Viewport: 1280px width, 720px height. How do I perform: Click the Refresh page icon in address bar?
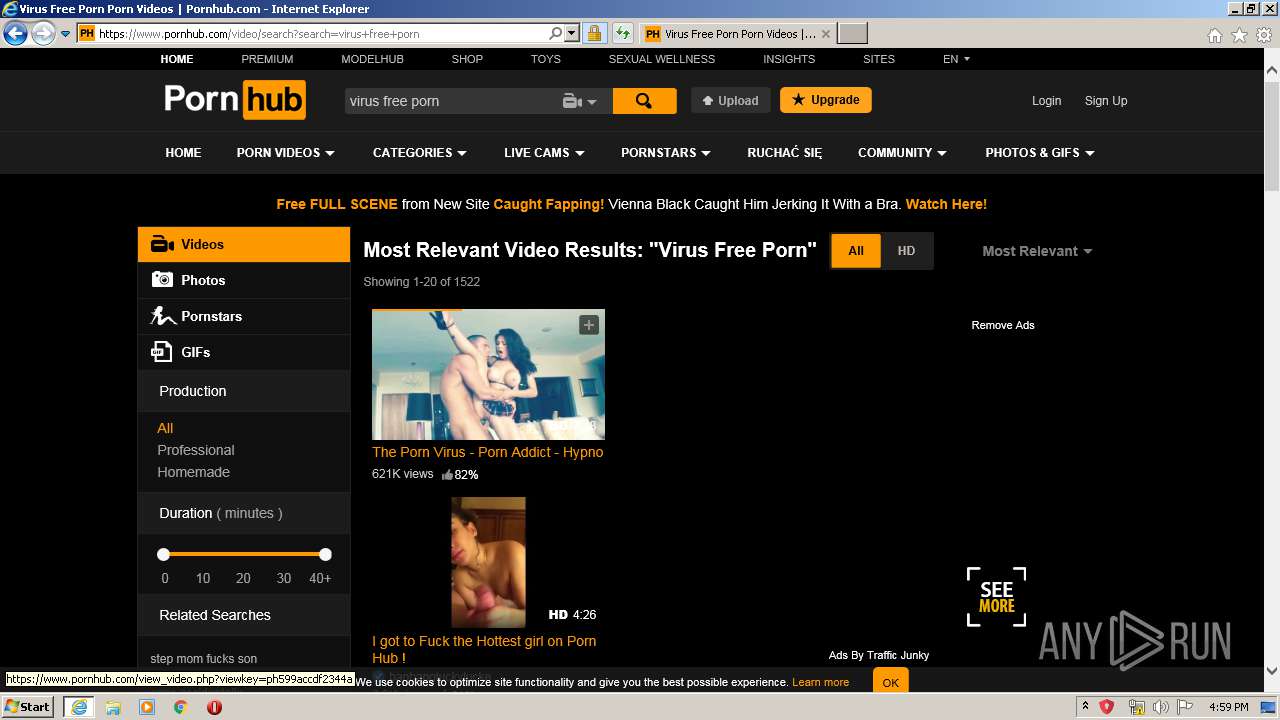click(623, 34)
